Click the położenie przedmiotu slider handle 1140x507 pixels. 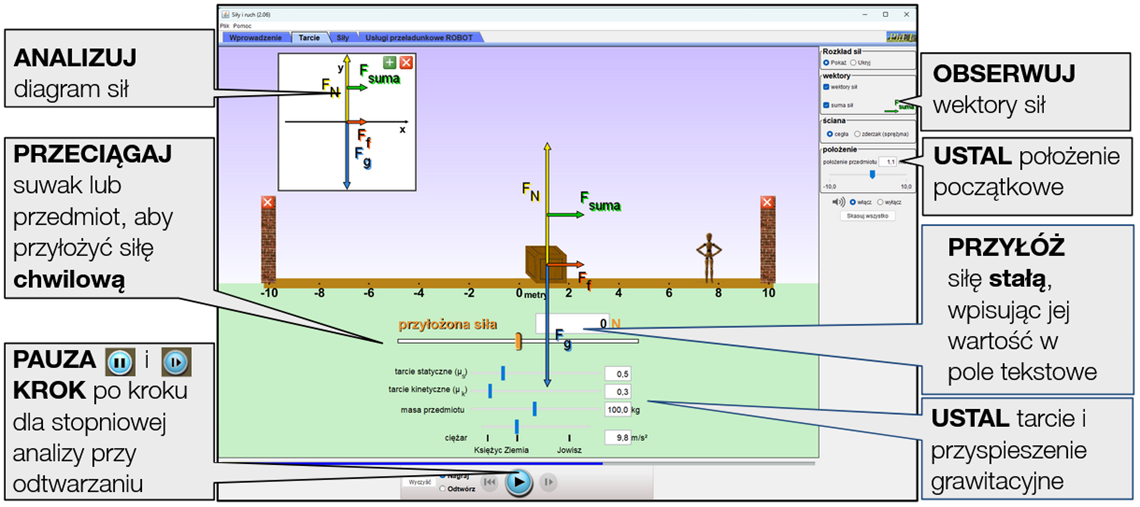point(872,175)
